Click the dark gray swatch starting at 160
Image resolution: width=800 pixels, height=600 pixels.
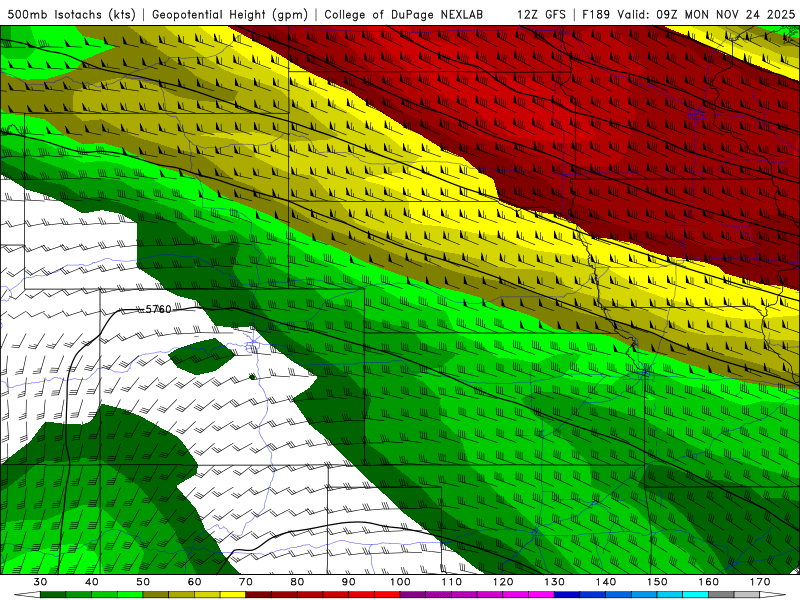coord(721,595)
